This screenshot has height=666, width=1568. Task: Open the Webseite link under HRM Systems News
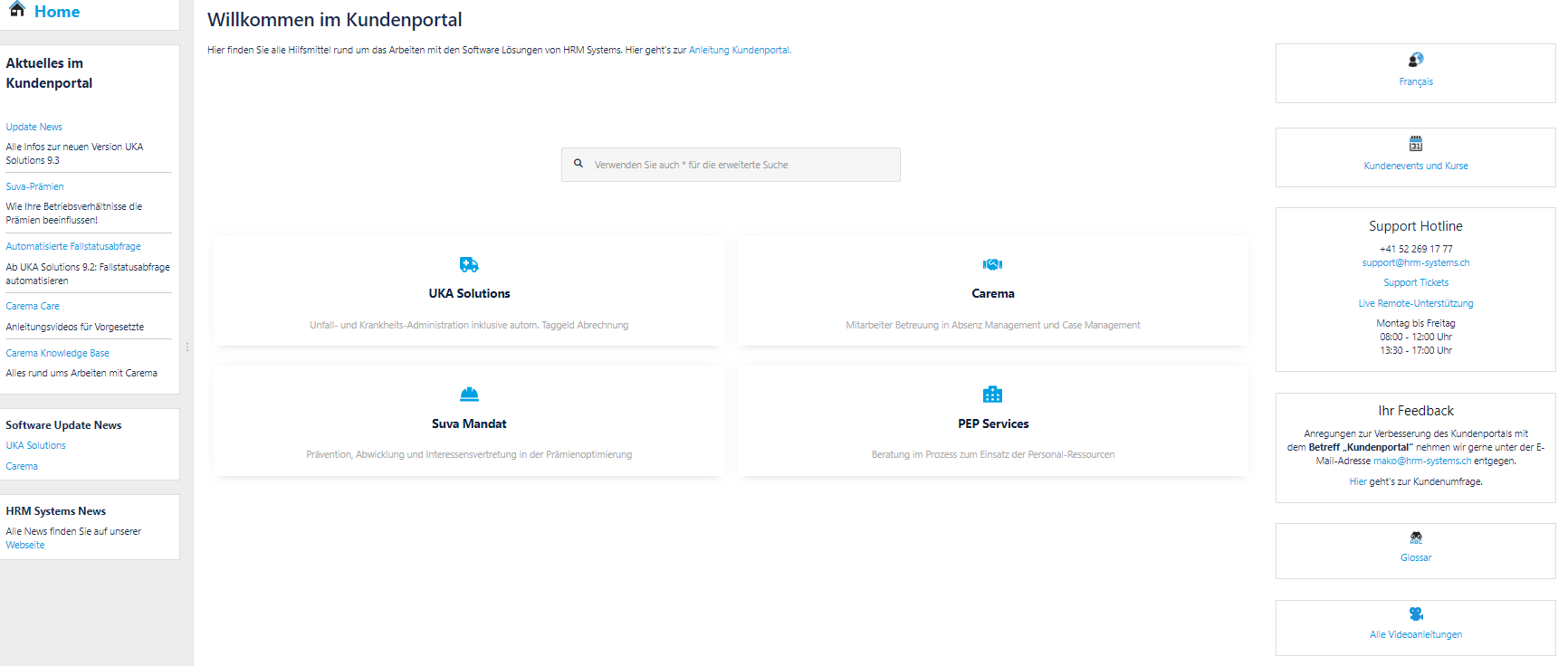25,545
